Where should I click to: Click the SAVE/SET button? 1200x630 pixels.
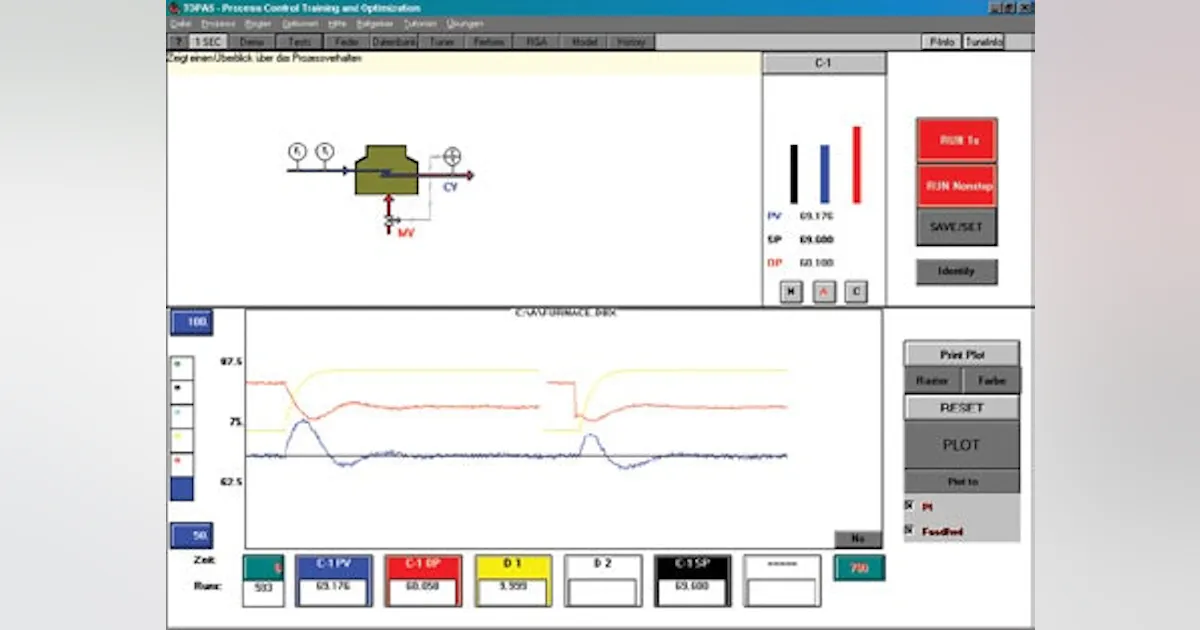957,227
